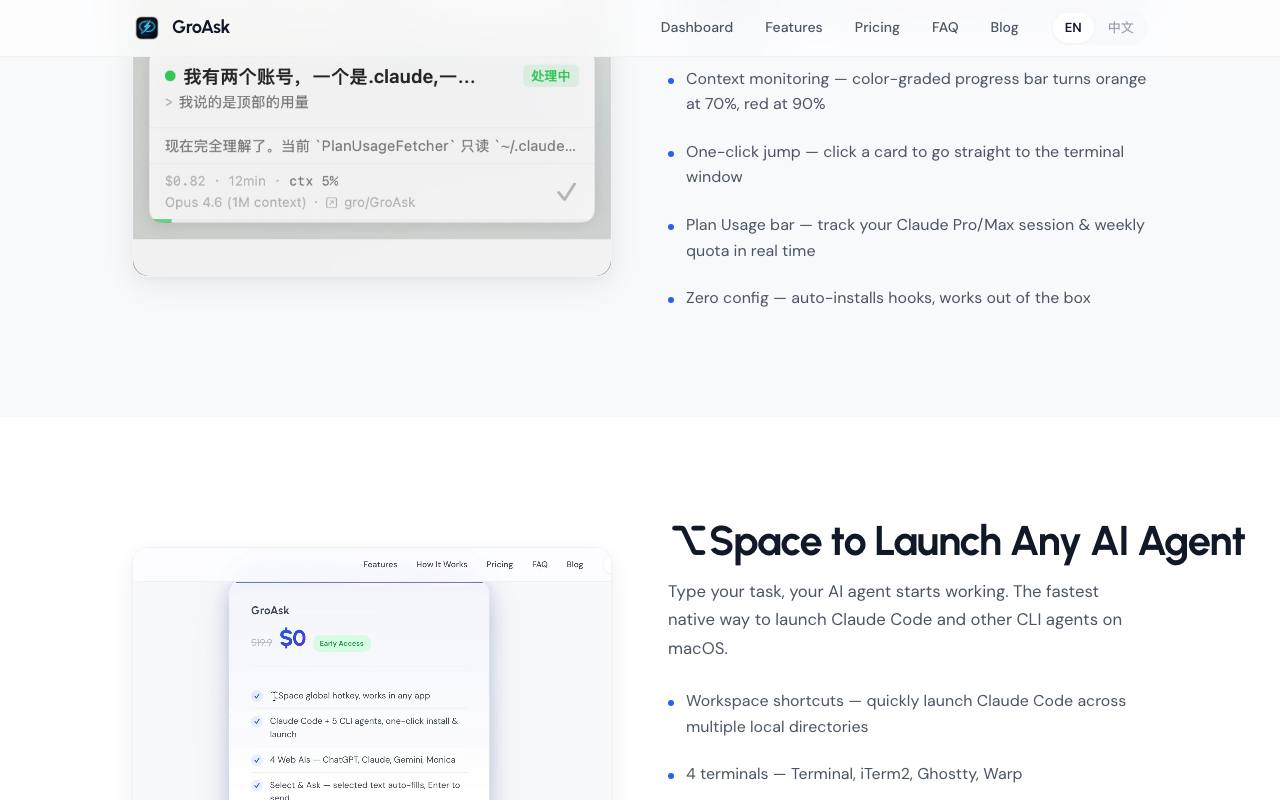Go to Features in the top navigation
The image size is (1280, 800).
point(794,27)
